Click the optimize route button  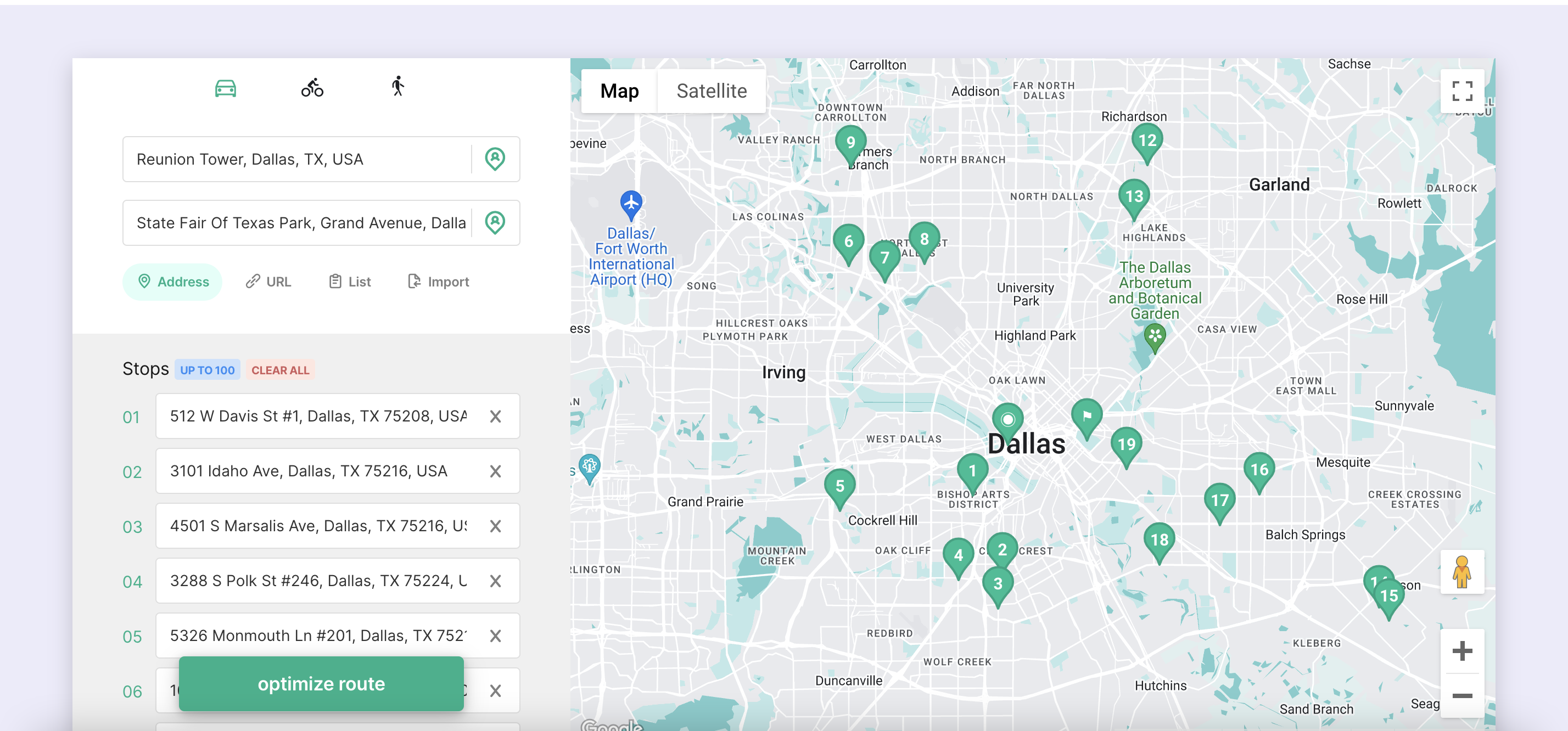321,683
